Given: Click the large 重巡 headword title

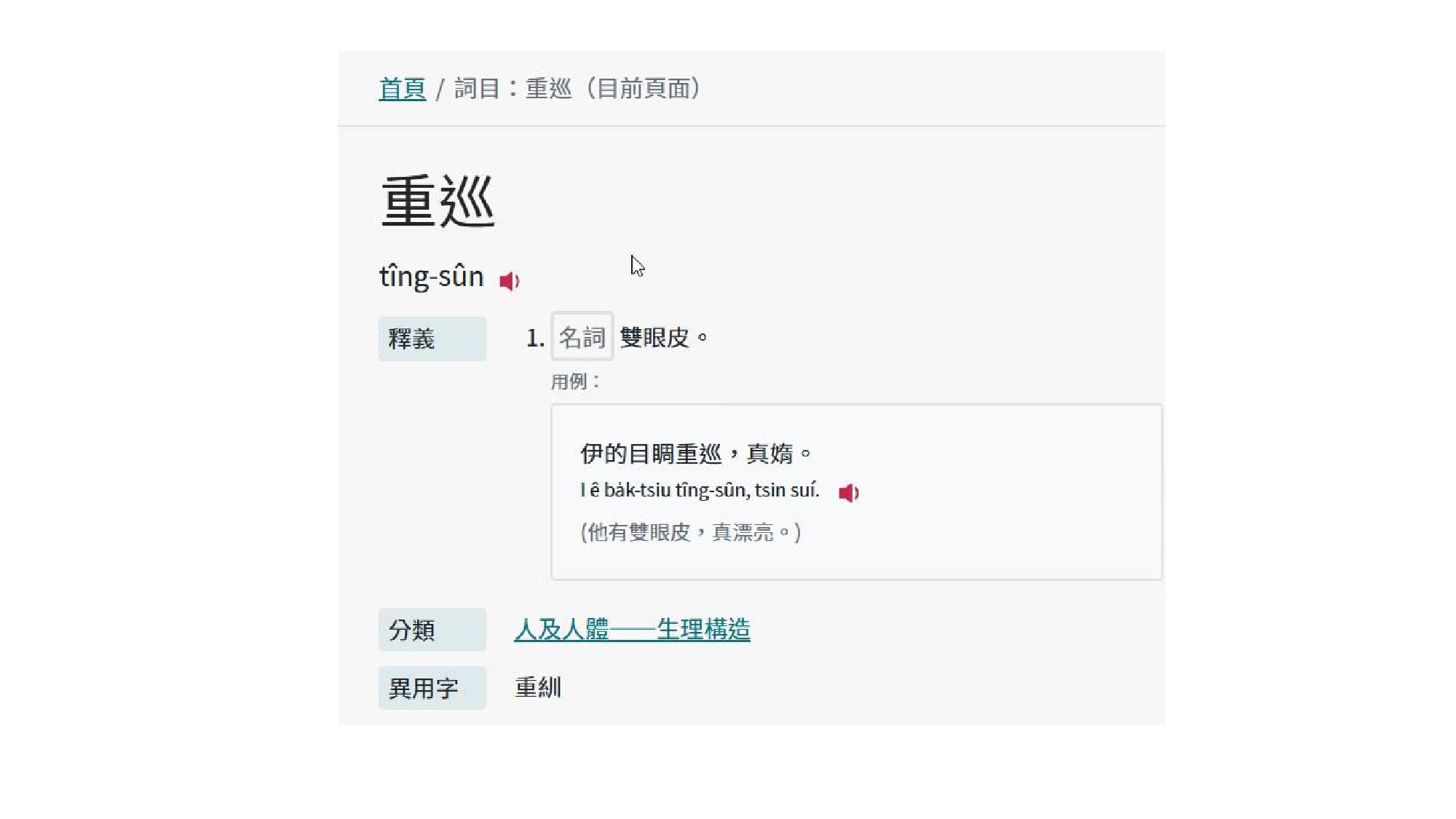Looking at the screenshot, I should tap(438, 202).
